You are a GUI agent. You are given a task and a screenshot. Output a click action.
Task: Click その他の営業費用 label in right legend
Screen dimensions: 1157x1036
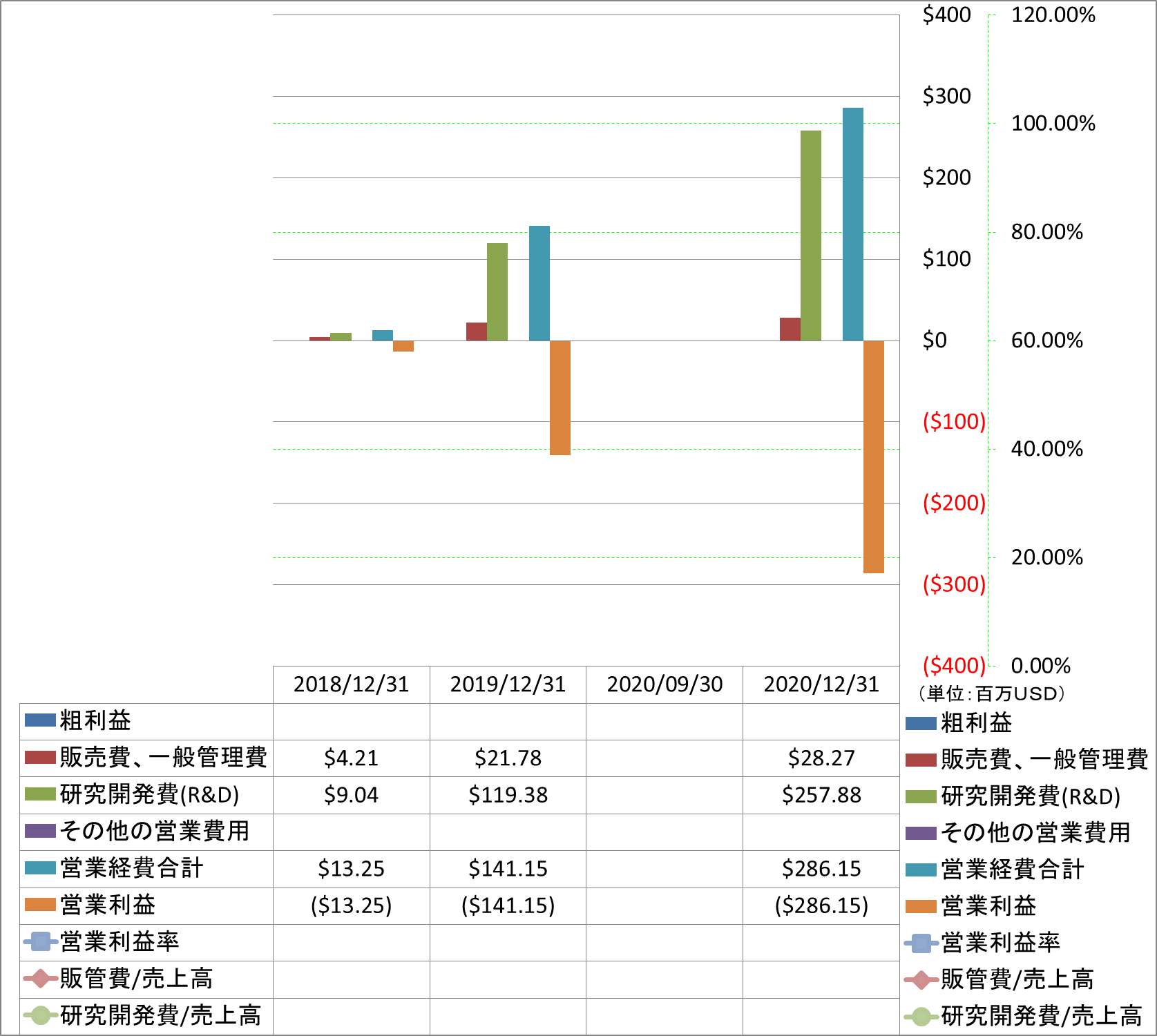click(x=1035, y=833)
